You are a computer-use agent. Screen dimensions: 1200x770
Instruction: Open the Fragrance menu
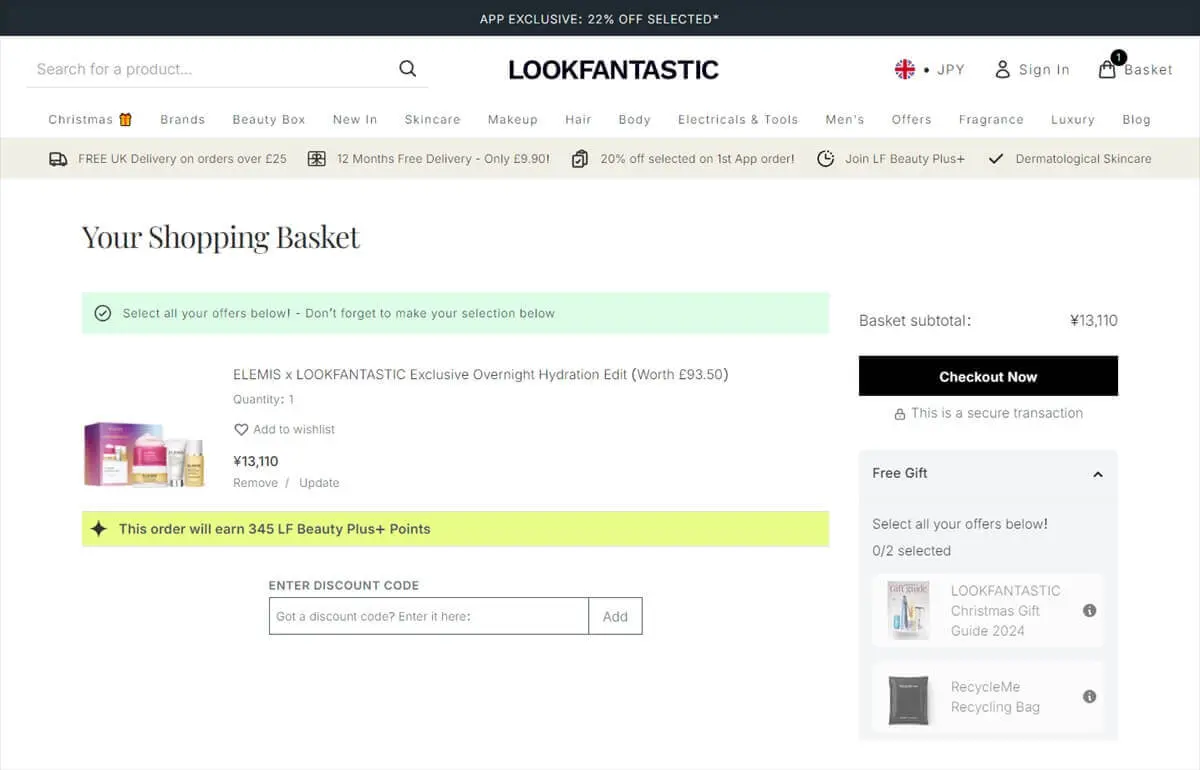[991, 119]
